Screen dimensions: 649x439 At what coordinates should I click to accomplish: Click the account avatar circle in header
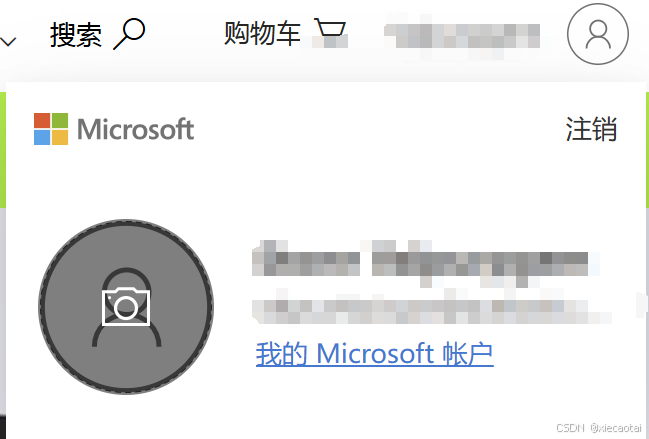[598, 34]
